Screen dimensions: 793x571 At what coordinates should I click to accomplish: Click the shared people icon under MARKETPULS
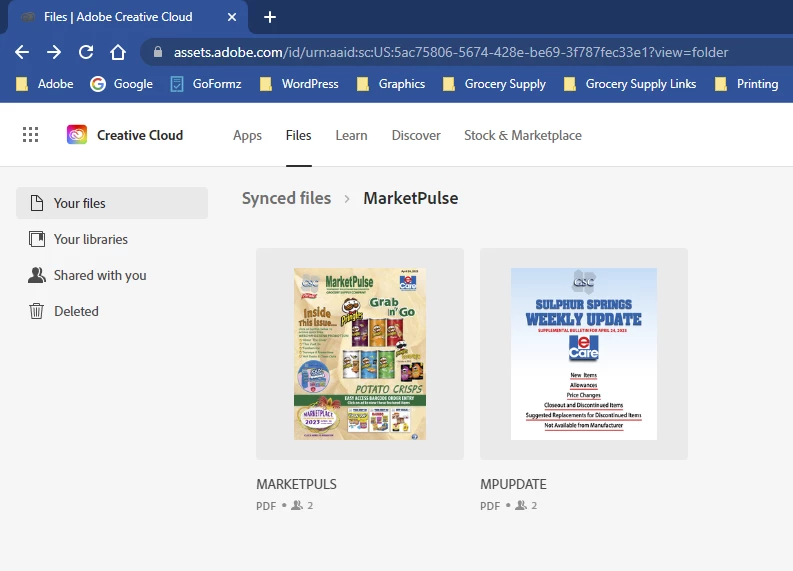[297, 505]
